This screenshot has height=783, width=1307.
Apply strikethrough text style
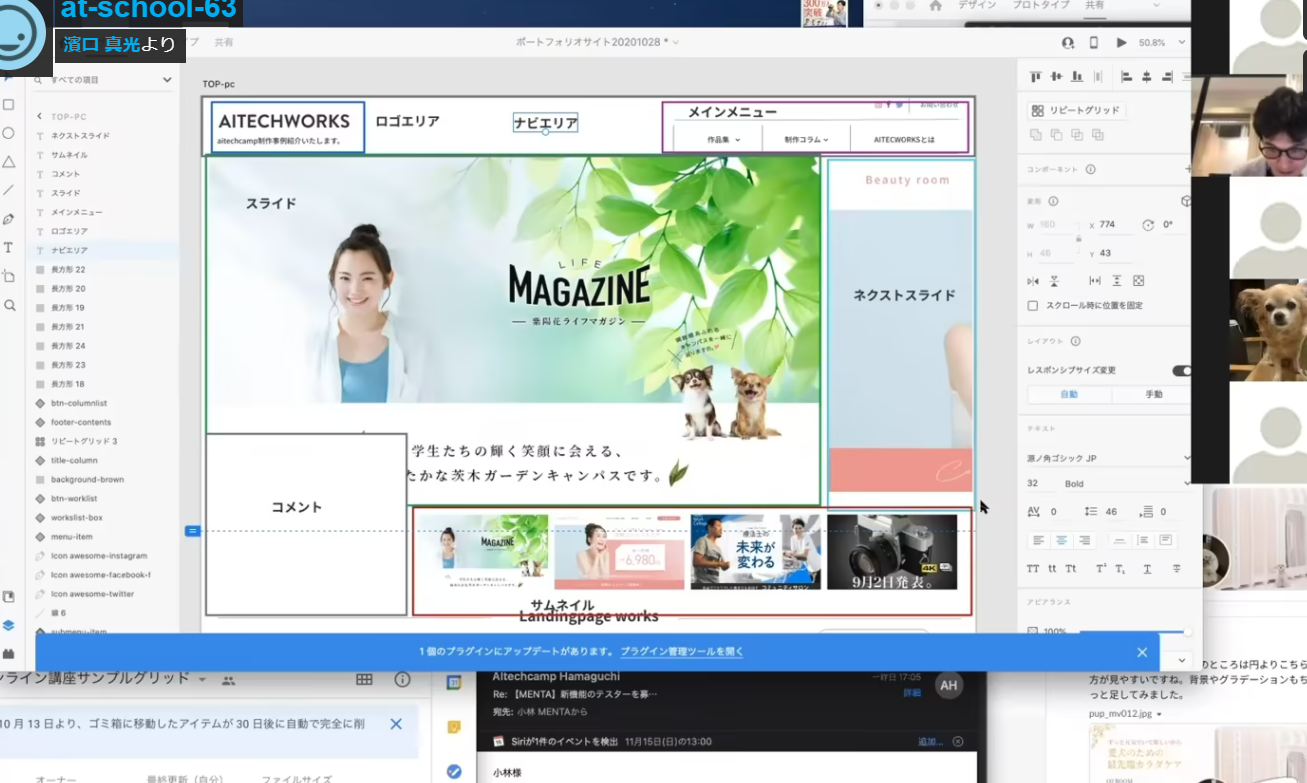1176,569
